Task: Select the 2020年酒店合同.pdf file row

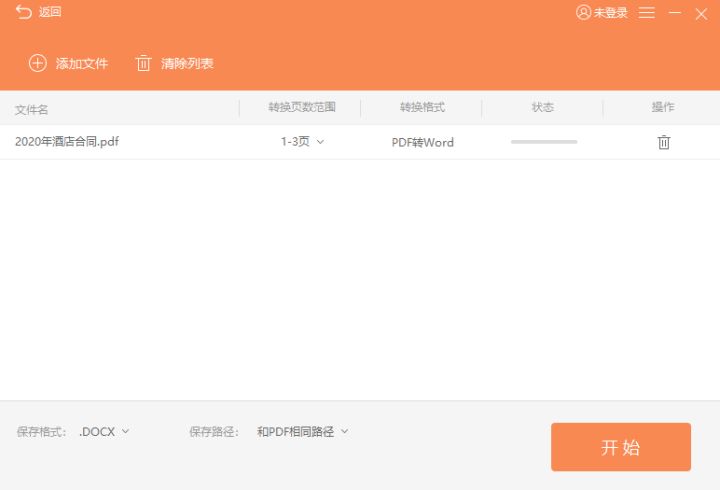Action: pos(360,142)
